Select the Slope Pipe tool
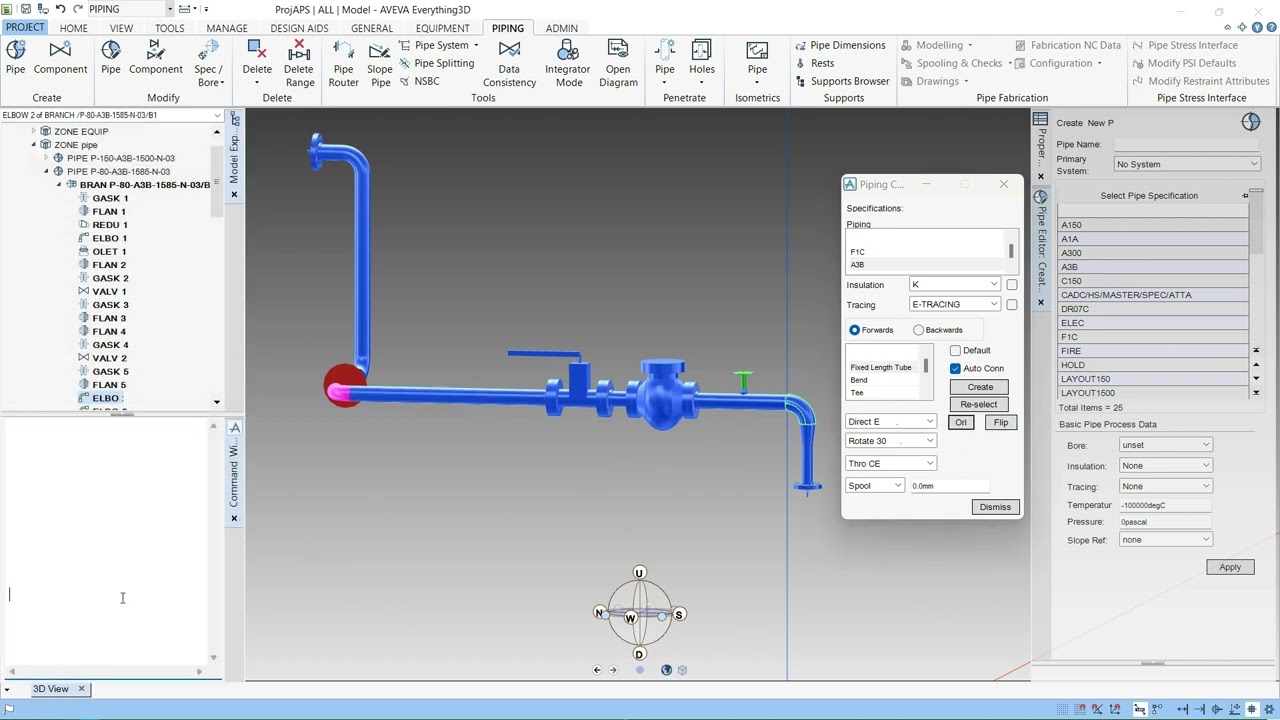The image size is (1280, 720). tap(380, 62)
